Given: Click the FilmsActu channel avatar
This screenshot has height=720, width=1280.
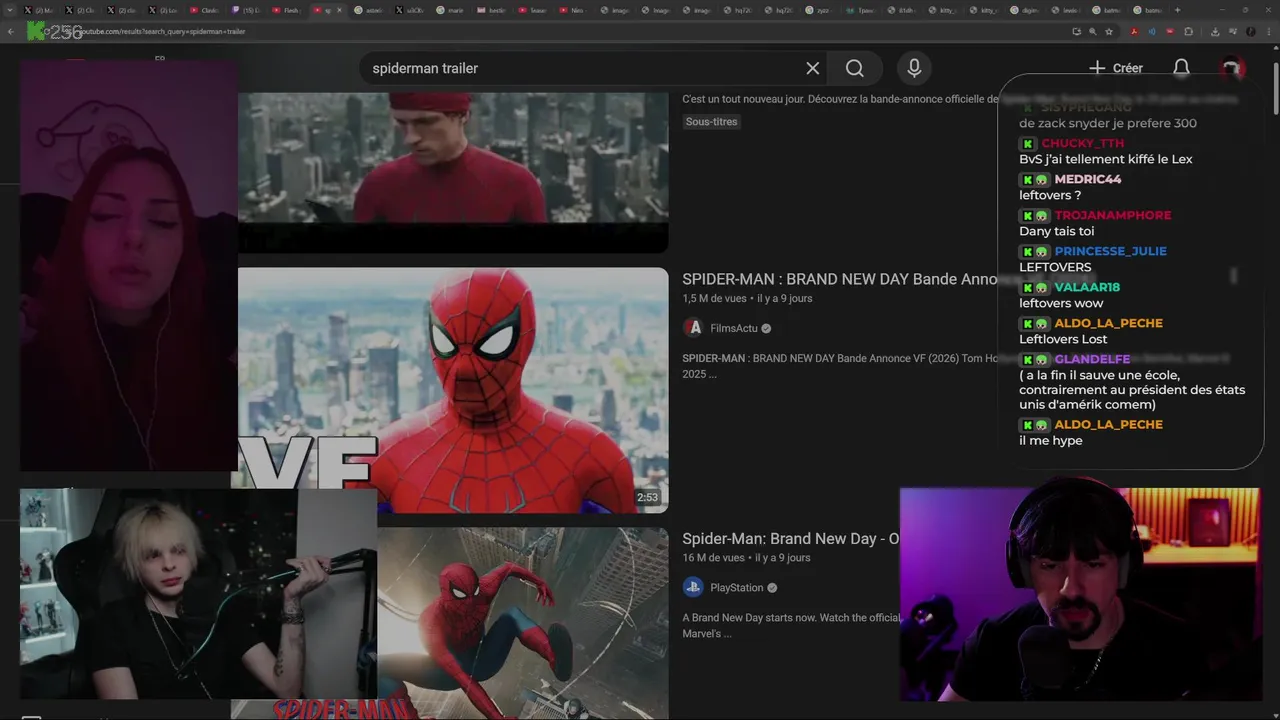Looking at the screenshot, I should 693,328.
